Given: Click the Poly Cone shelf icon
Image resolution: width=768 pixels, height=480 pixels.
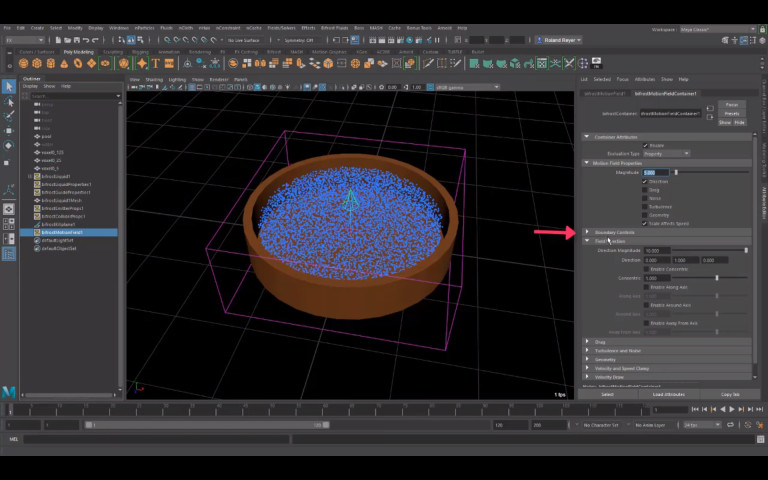Looking at the screenshot, I should (64, 64).
